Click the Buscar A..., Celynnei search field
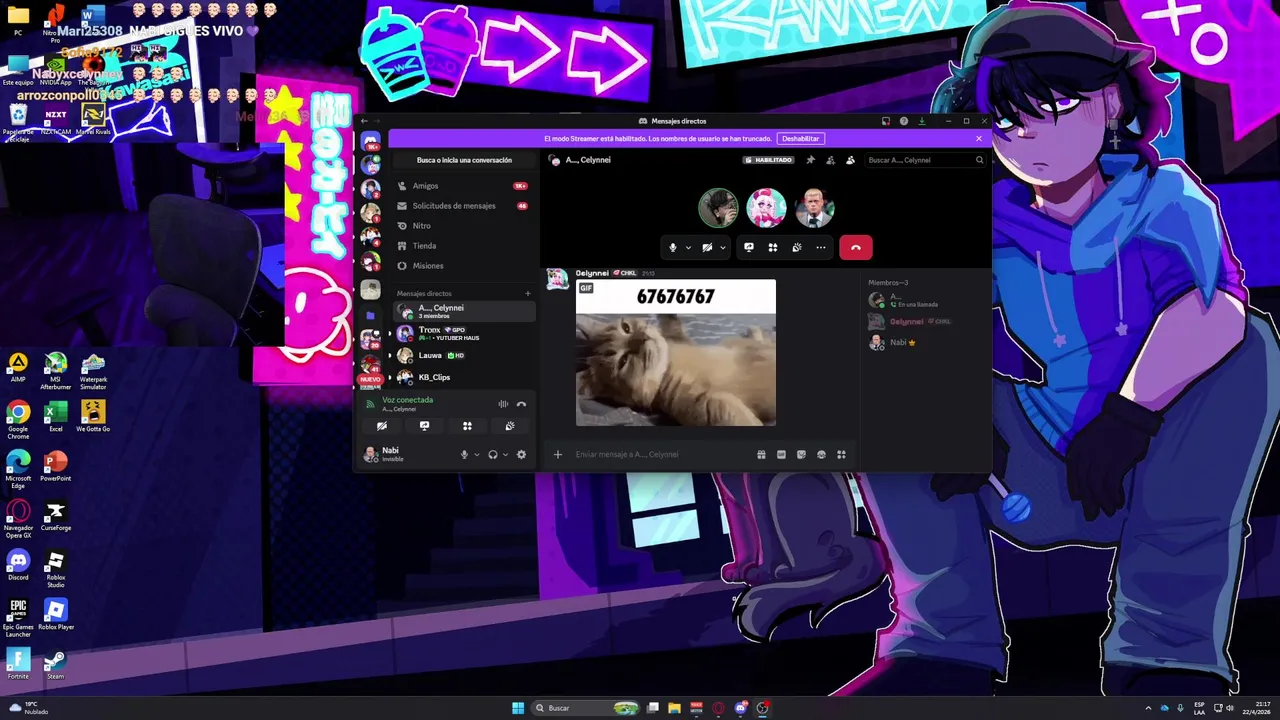The height and width of the screenshot is (720, 1280). [x=926, y=160]
